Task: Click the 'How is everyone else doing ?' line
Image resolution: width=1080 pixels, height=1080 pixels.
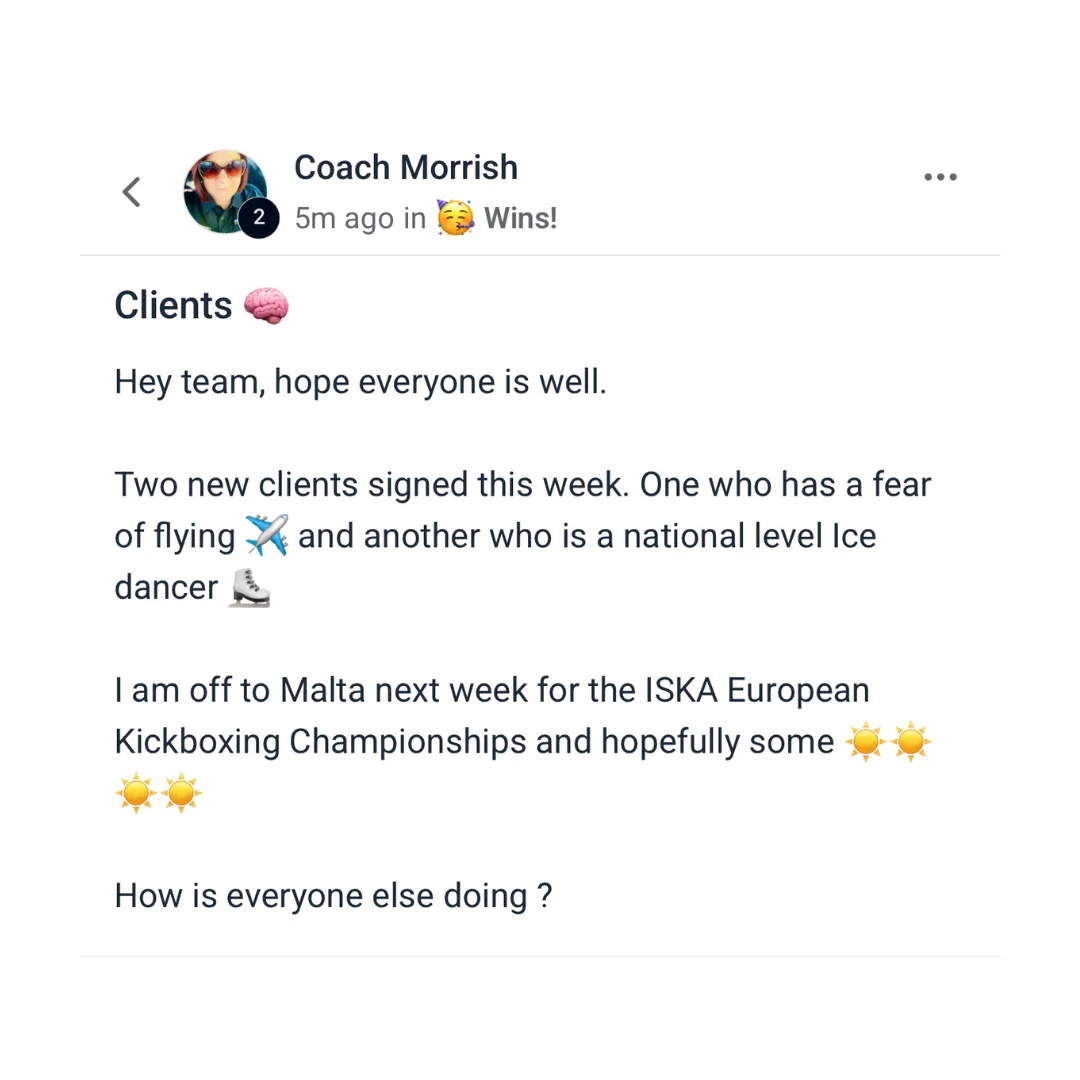Action: (333, 896)
